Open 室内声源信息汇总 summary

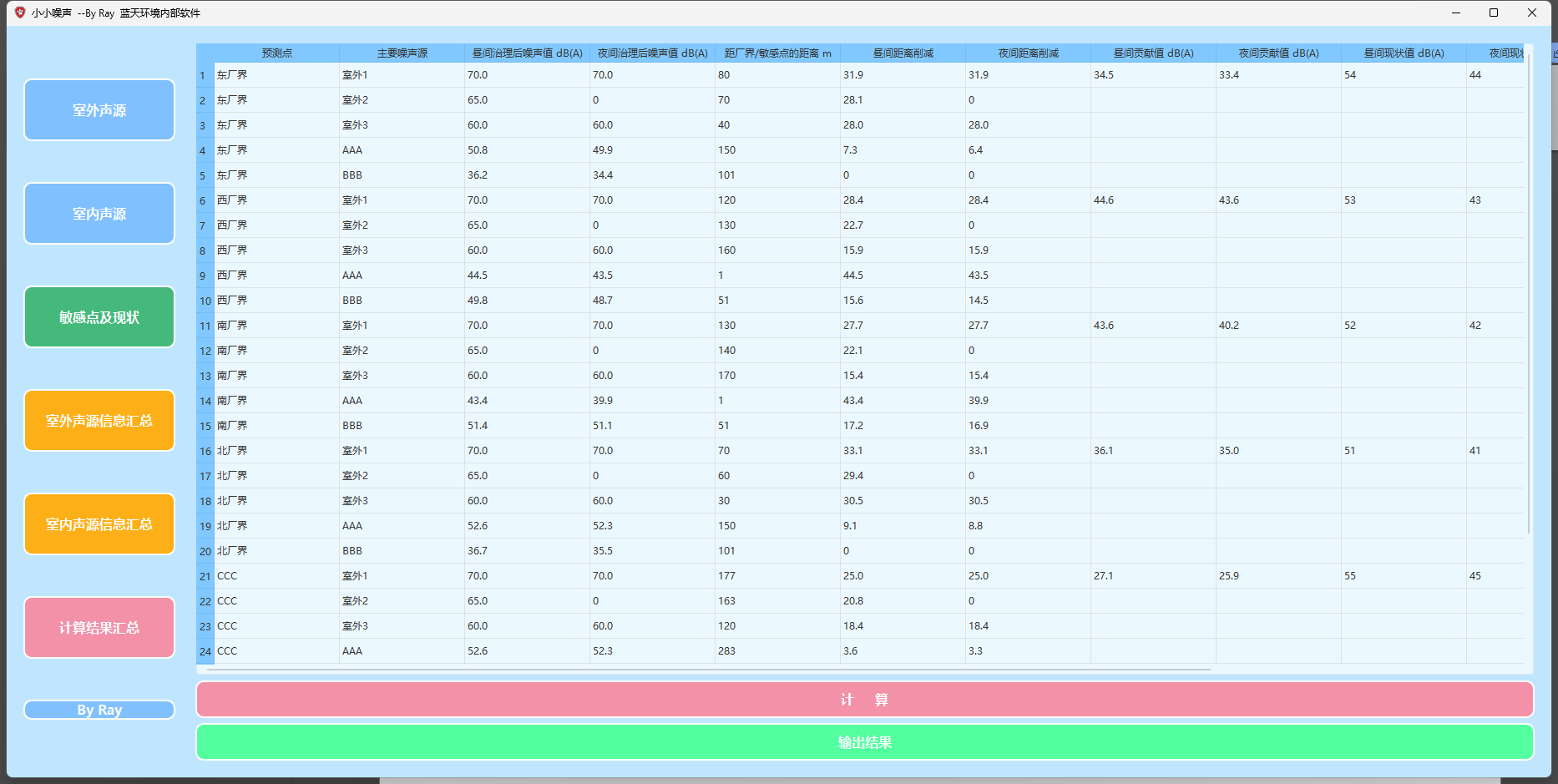coord(99,524)
